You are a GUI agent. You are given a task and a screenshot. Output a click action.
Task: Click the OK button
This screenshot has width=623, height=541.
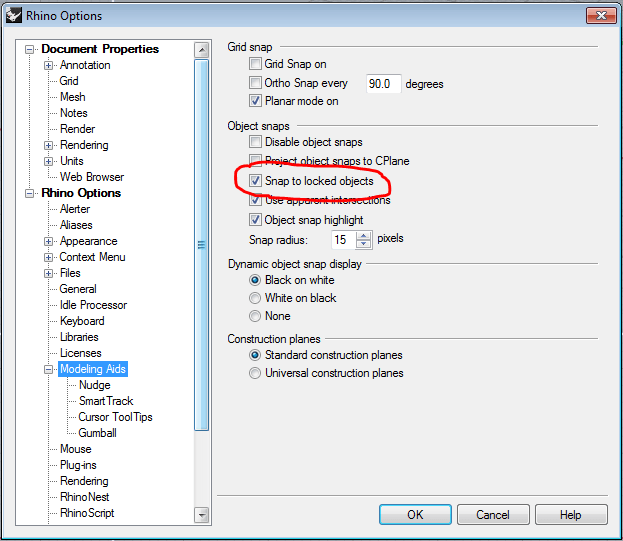(415, 515)
